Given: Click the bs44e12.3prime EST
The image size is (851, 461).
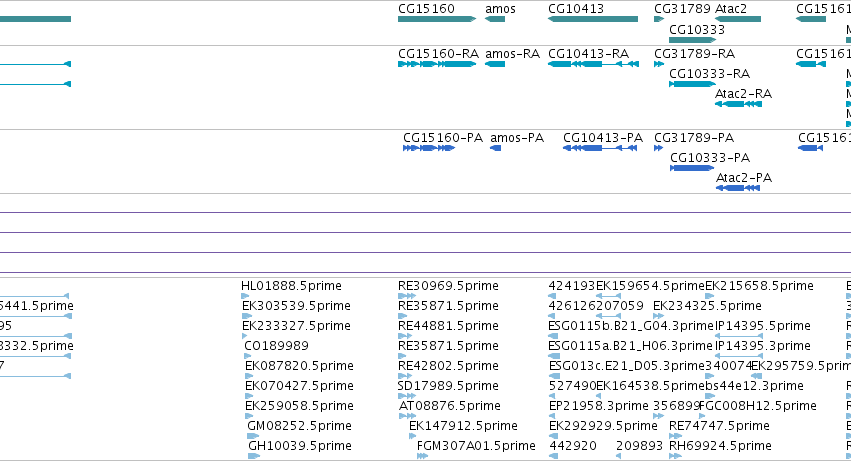Looking at the screenshot, I should (x=754, y=386).
